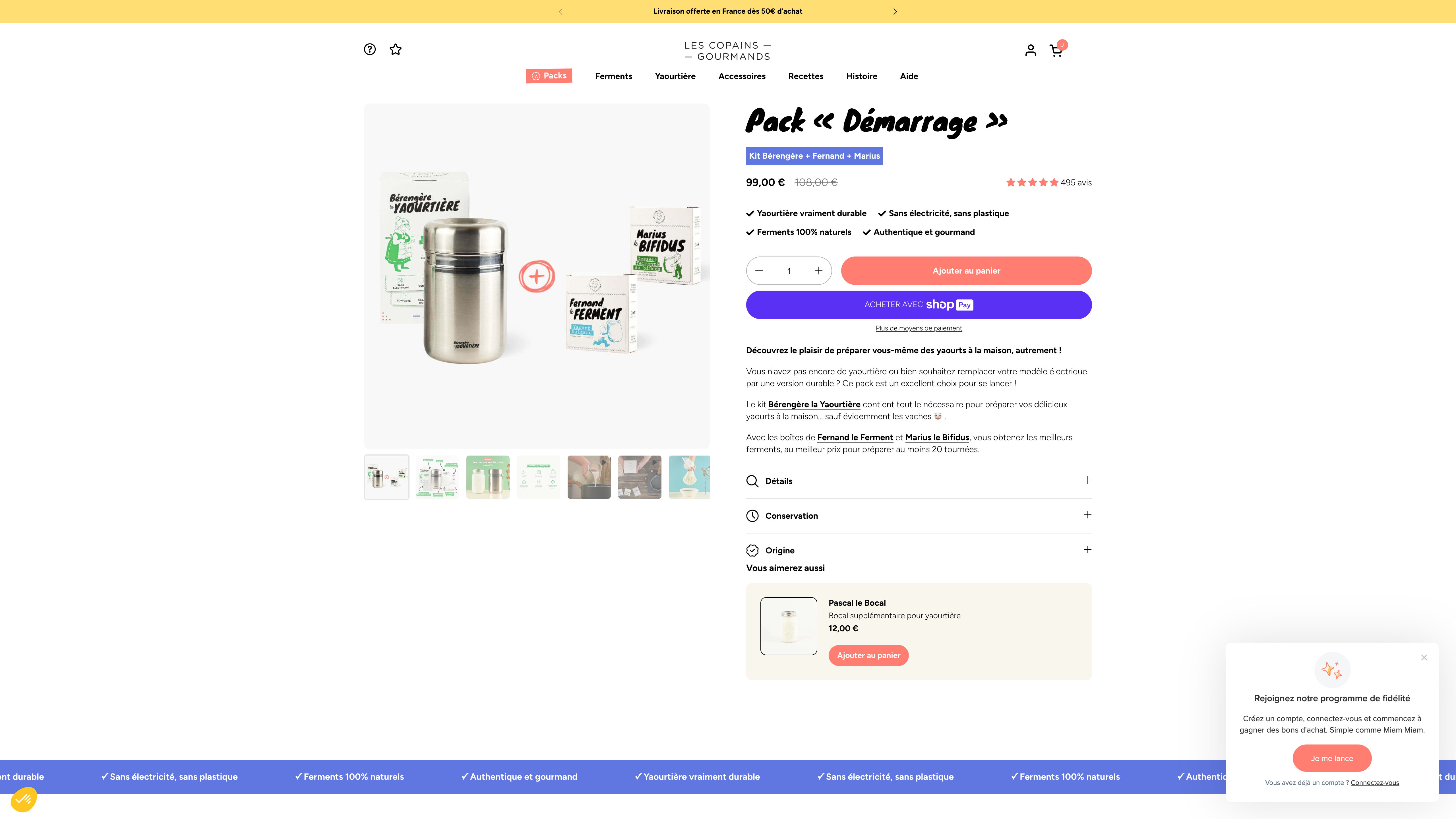The width and height of the screenshot is (1456, 819).
Task: Decrease quantity with minus button
Action: [x=759, y=271]
